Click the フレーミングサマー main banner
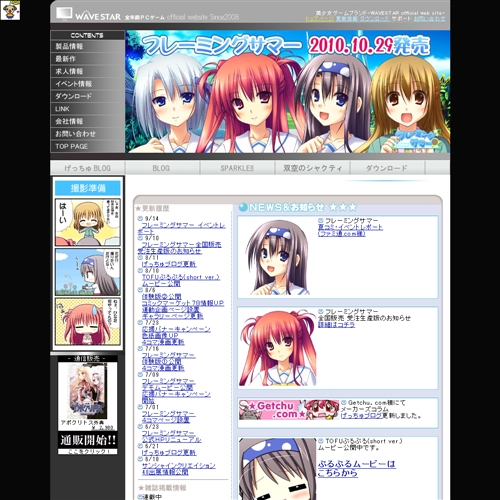 288,92
